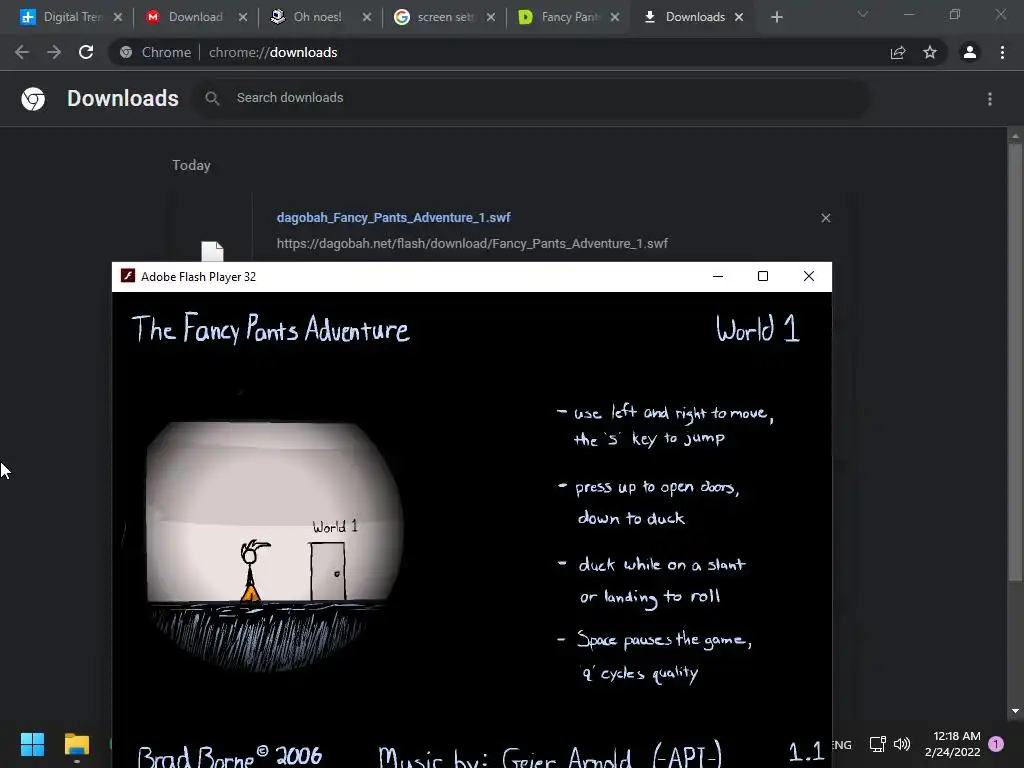
Task: Close the Downloads tab
Action: click(739, 17)
